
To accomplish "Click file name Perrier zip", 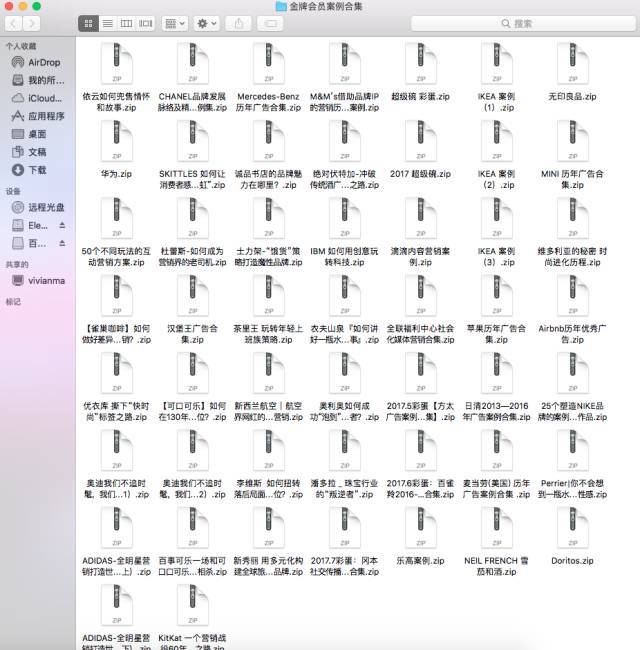I will pyautogui.click(x=572, y=489).
